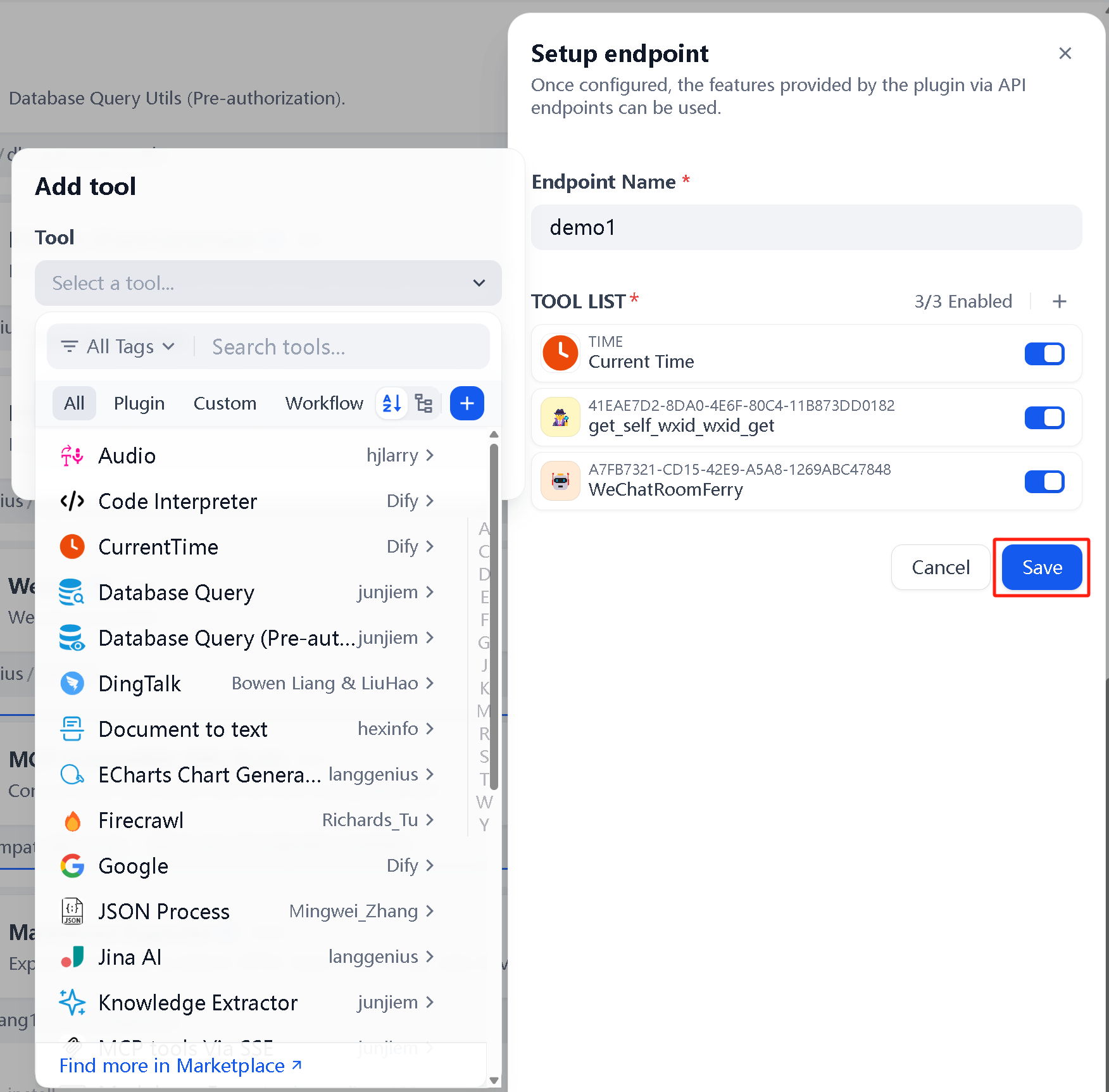Expand the Code Interpreter chevron
Screen dimensions: 1109x1092
430,501
